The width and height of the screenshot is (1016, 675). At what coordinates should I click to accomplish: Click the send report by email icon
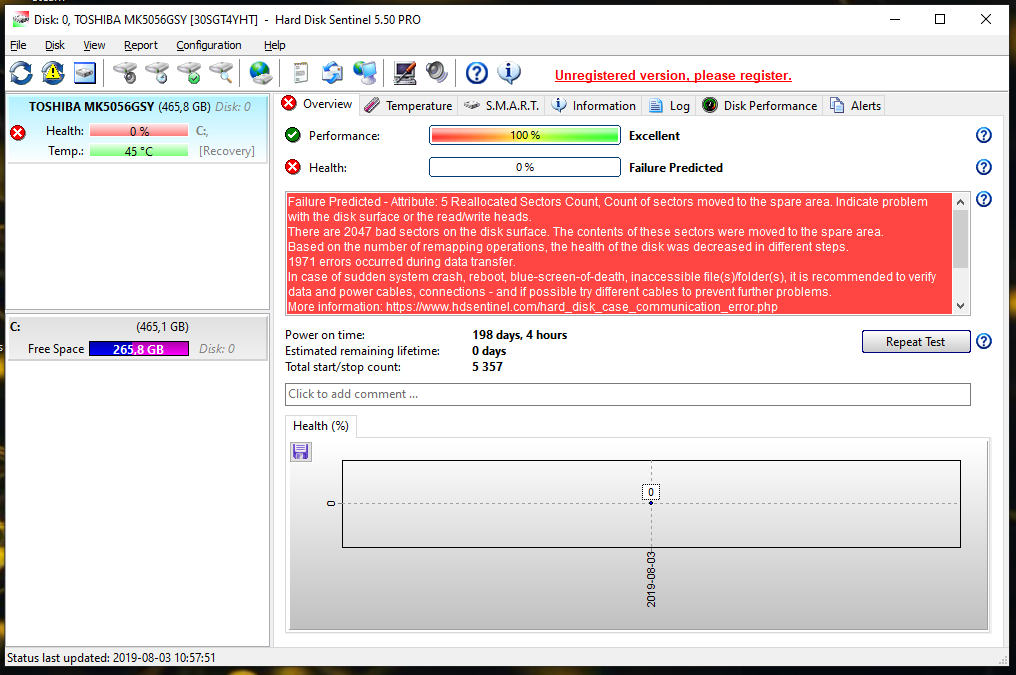[x=332, y=73]
